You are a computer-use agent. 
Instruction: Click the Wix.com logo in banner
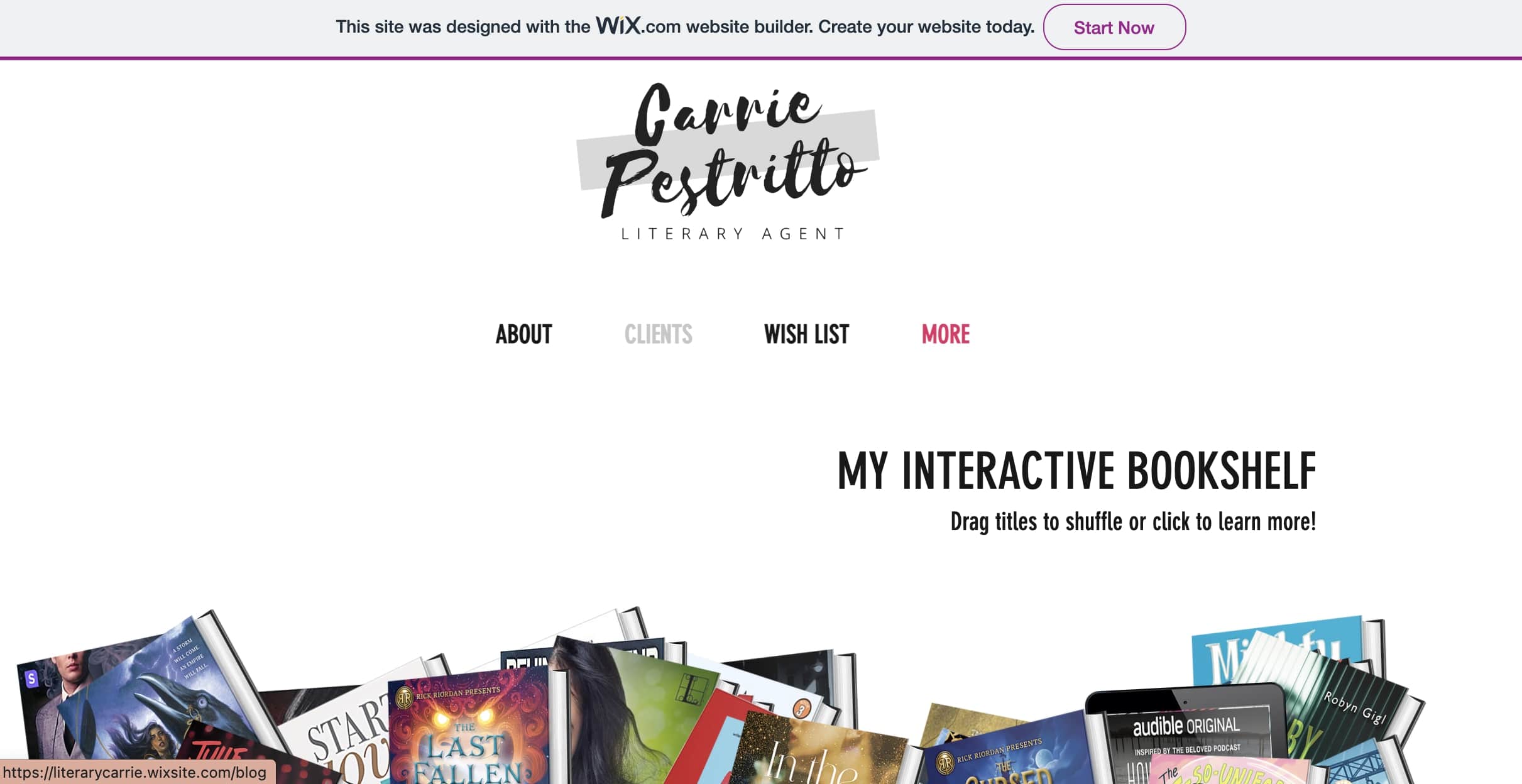click(x=618, y=26)
